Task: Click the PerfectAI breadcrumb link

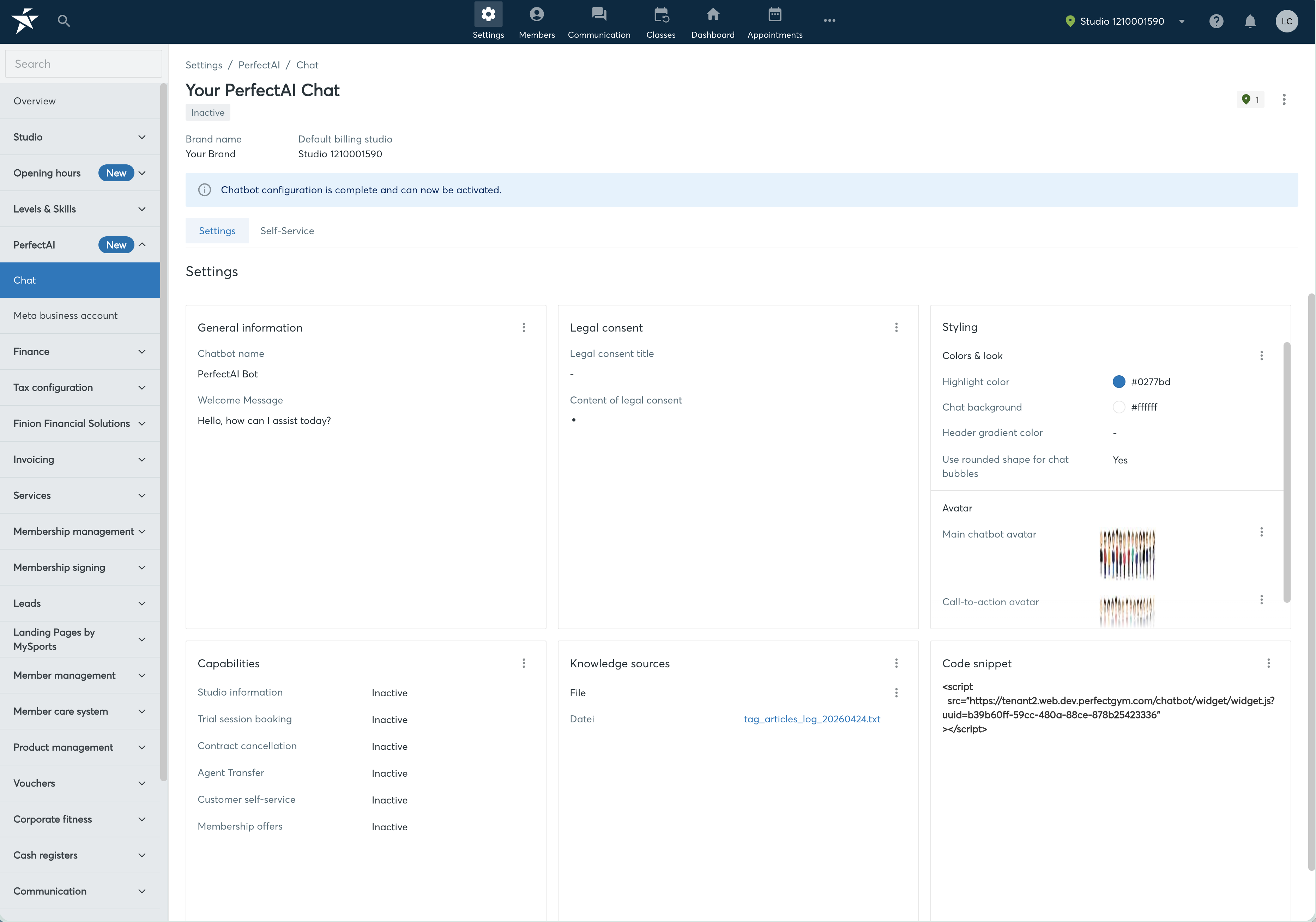Action: click(x=259, y=65)
